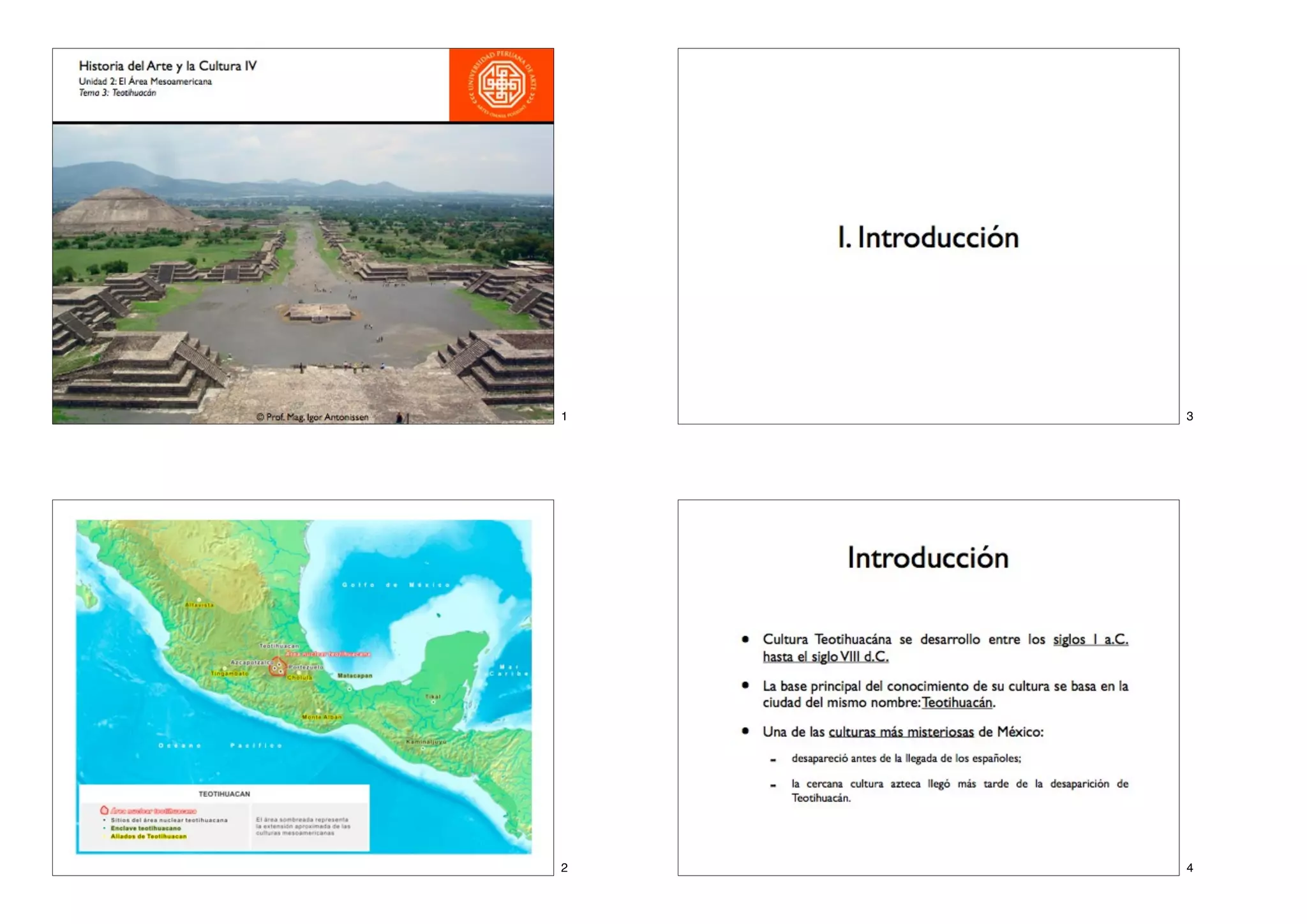
Task: Click the orange university logo emblem
Action: 502,85
